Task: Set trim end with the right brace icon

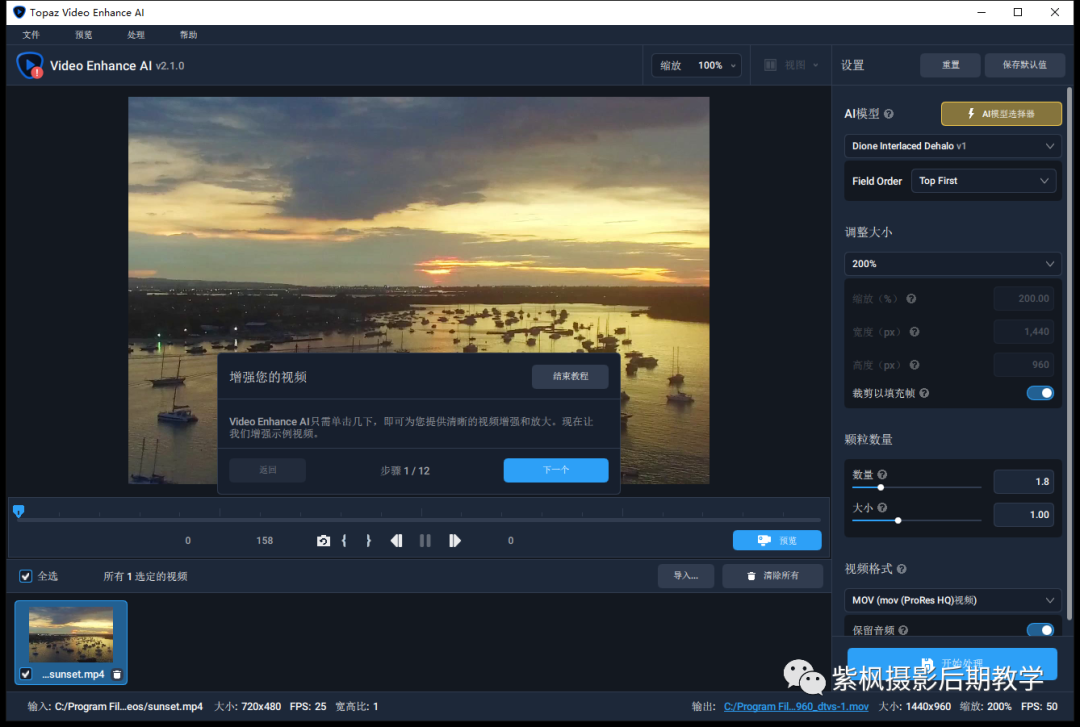Action: click(x=368, y=541)
